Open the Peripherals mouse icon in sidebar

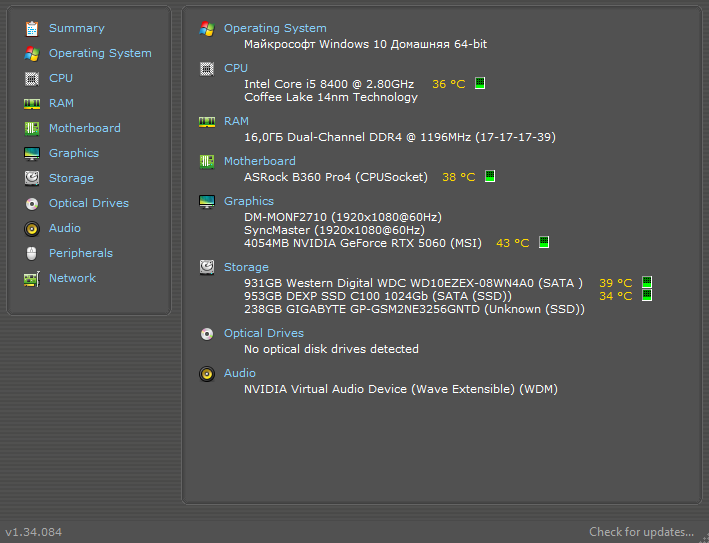tap(32, 253)
